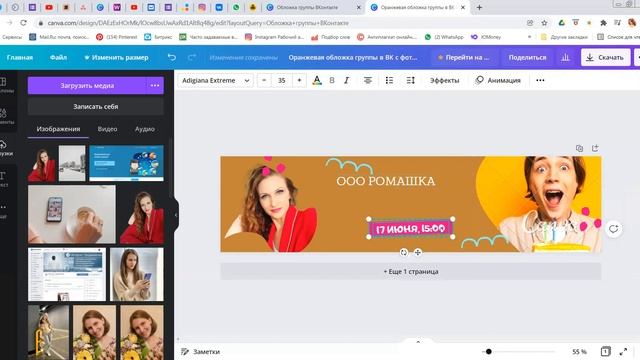Screen dimensions: 640x360
Task: Open text color picker
Action: [317, 80]
